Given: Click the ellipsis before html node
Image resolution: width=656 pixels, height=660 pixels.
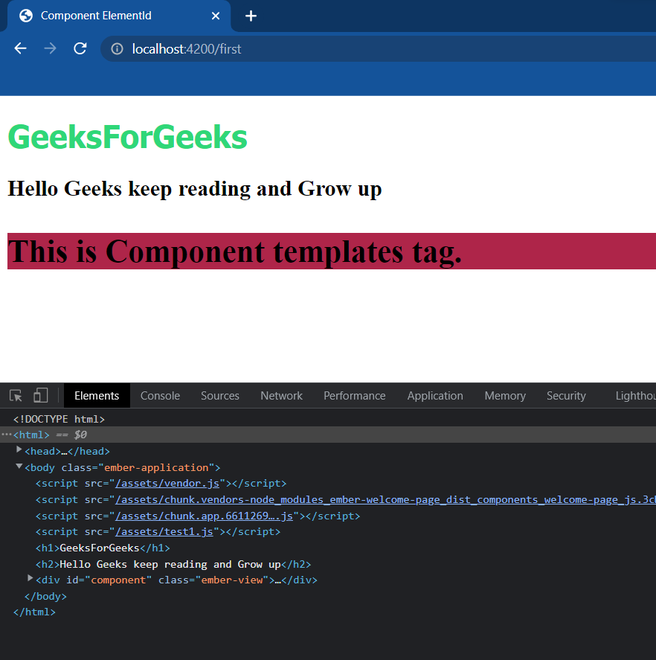Looking at the screenshot, I should coord(6,434).
